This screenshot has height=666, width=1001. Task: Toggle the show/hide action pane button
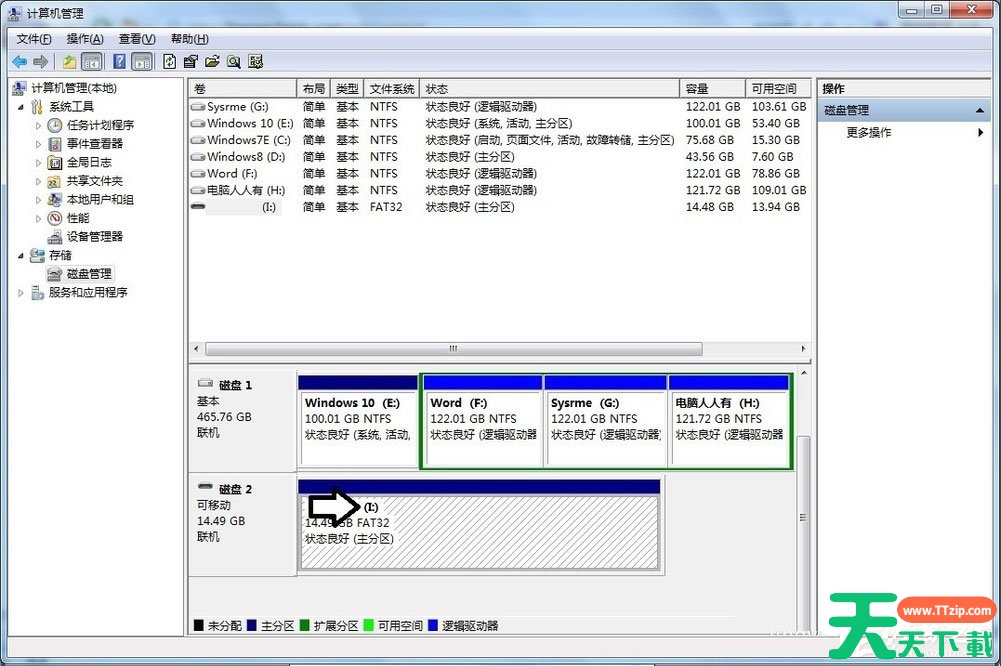[x=142, y=62]
